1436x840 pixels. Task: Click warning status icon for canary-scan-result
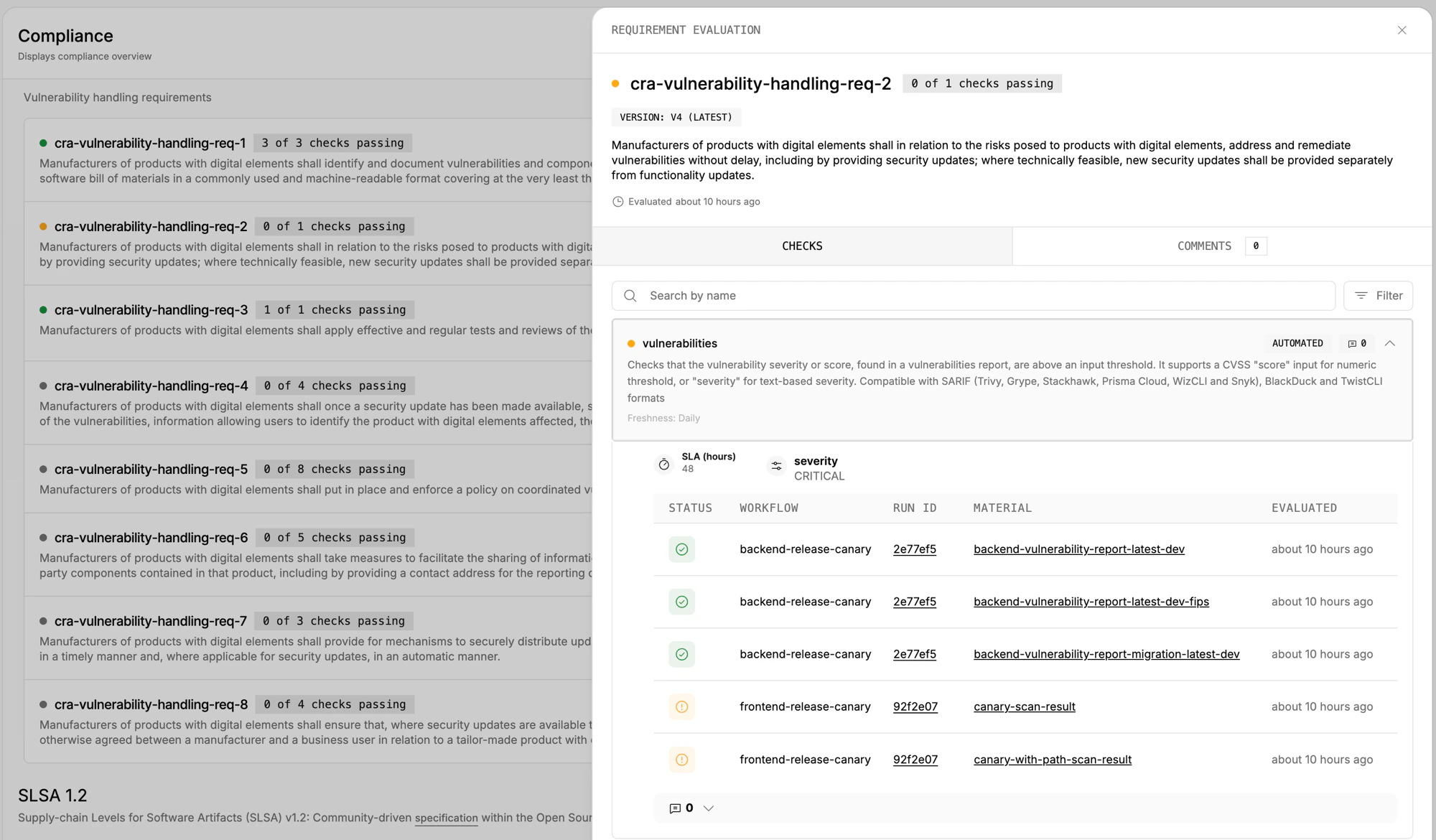[x=681, y=707]
